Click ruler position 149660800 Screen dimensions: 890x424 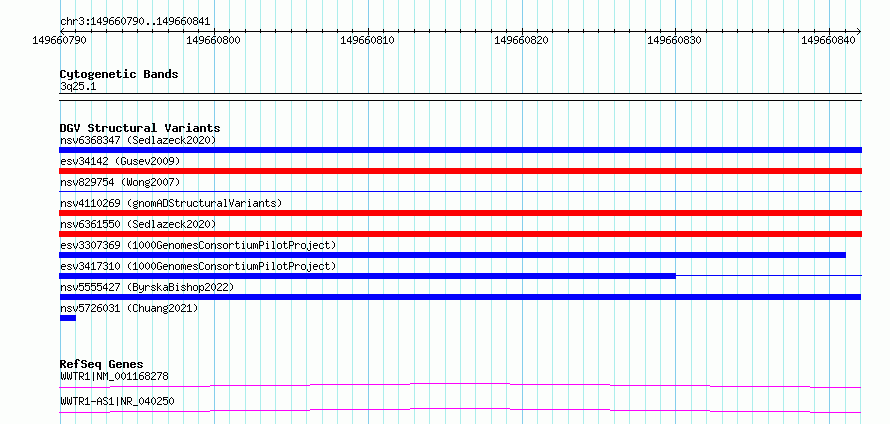tap(213, 40)
